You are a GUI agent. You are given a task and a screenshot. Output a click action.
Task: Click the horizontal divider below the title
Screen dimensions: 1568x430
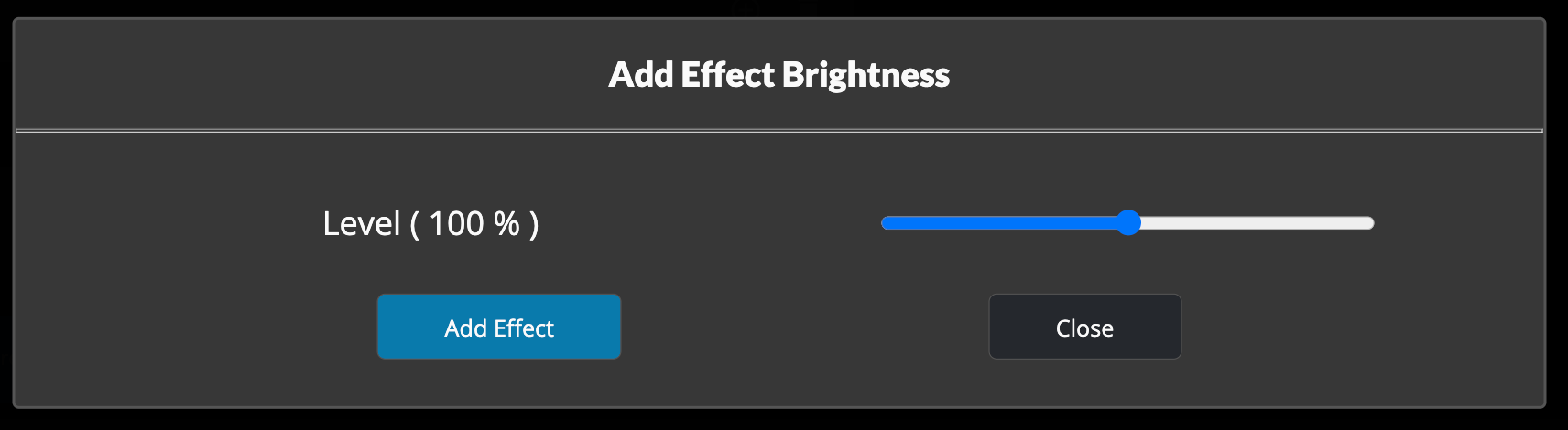779,131
